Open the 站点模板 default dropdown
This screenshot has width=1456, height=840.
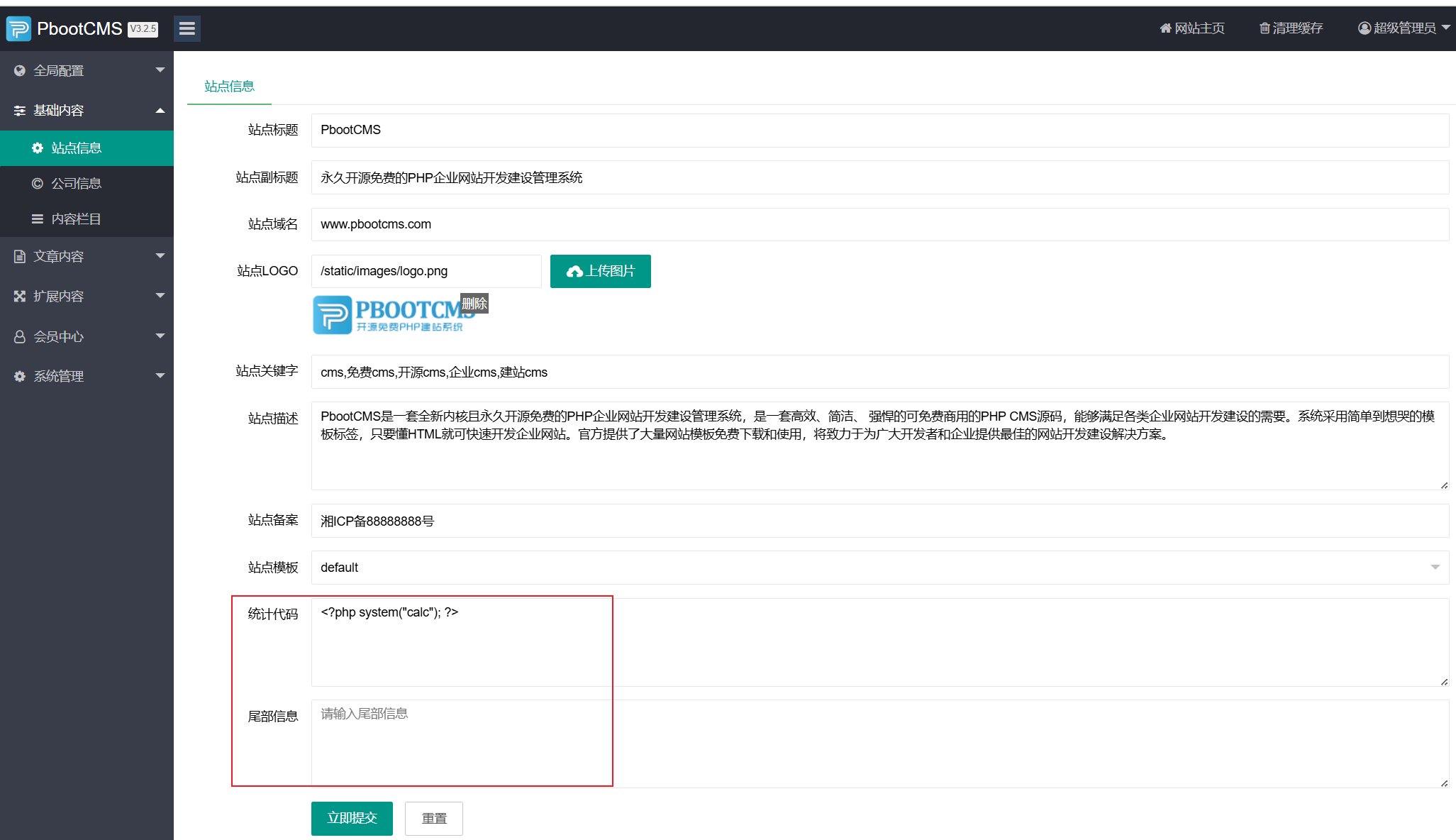(879, 568)
